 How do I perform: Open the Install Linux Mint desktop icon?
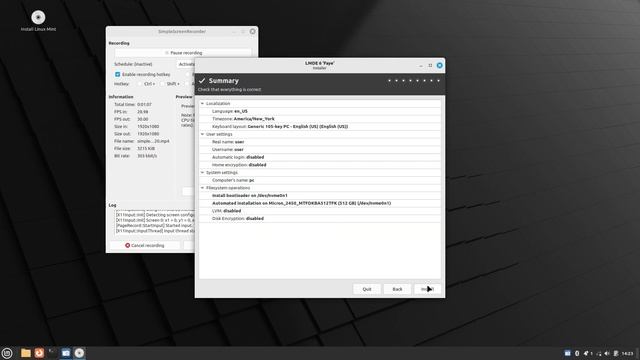(38, 21)
